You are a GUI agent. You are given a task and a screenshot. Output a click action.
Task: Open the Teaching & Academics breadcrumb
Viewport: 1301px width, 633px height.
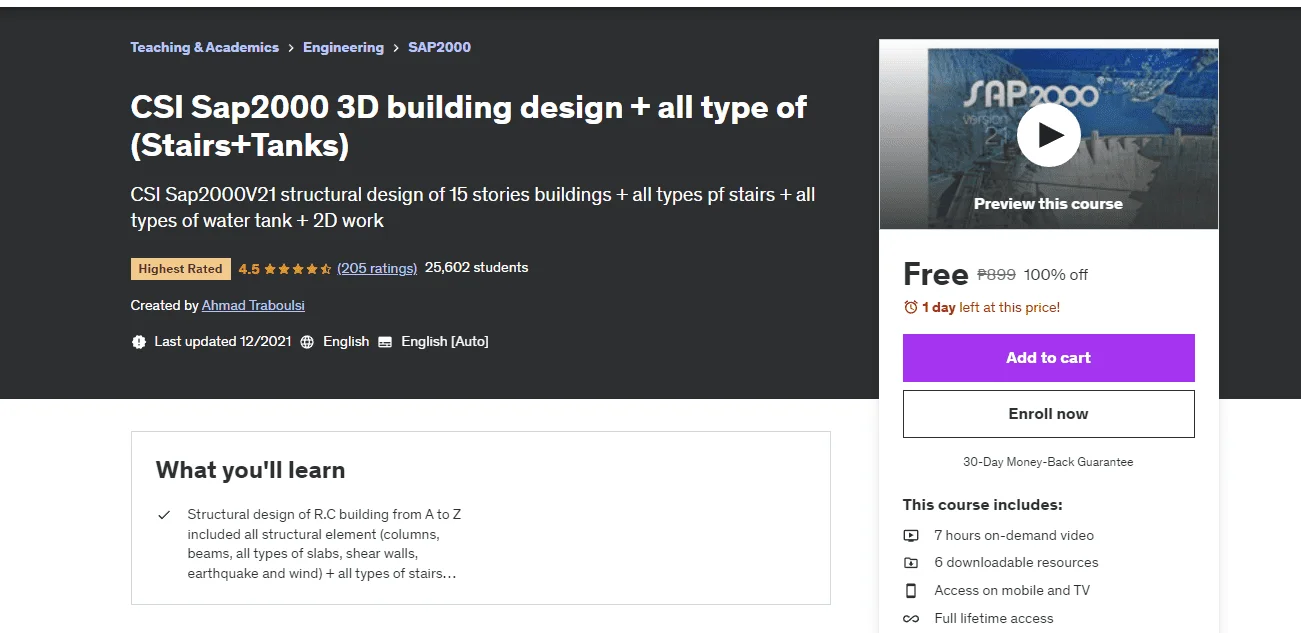[x=205, y=47]
